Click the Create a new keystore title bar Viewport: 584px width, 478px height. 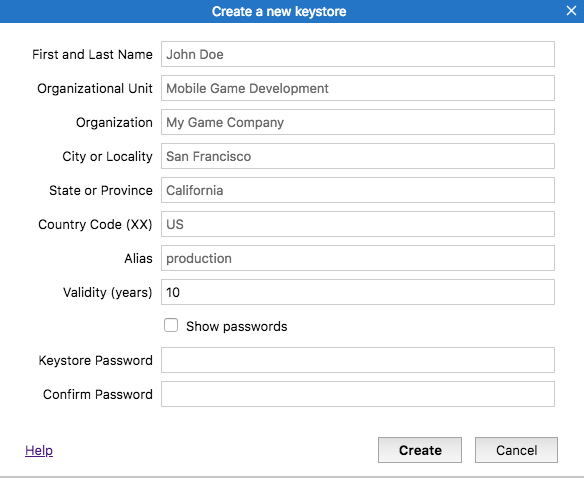[292, 12]
